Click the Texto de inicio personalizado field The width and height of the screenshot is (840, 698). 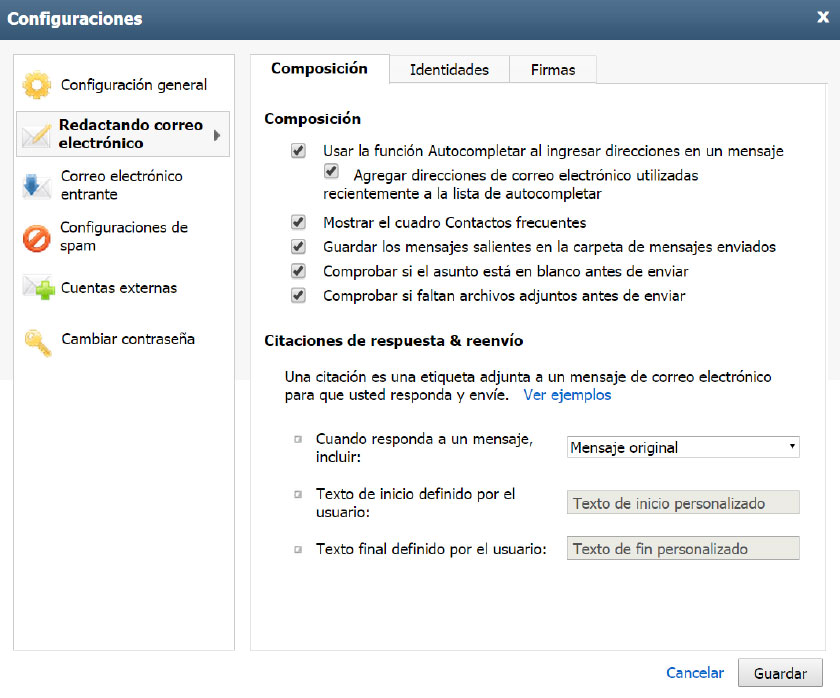683,502
